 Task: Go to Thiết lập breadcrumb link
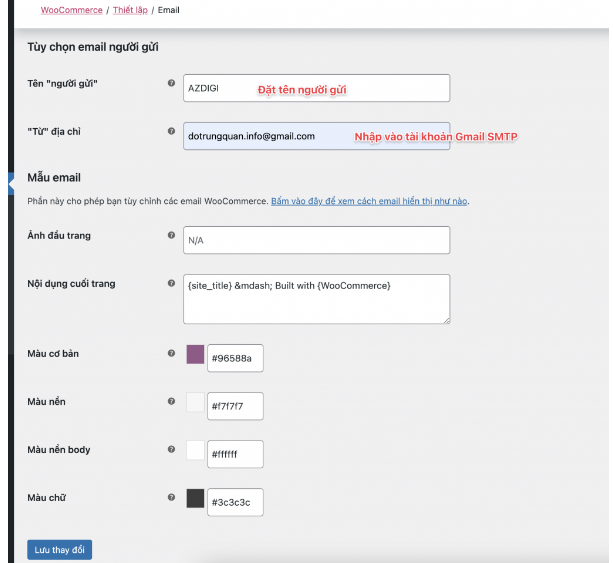pyautogui.click(x=129, y=10)
